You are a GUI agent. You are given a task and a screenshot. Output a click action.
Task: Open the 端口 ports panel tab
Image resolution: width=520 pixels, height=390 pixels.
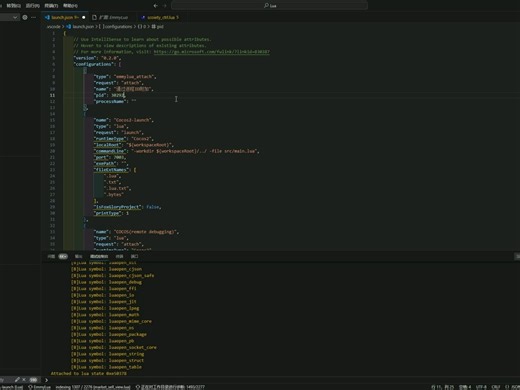tap(134, 256)
